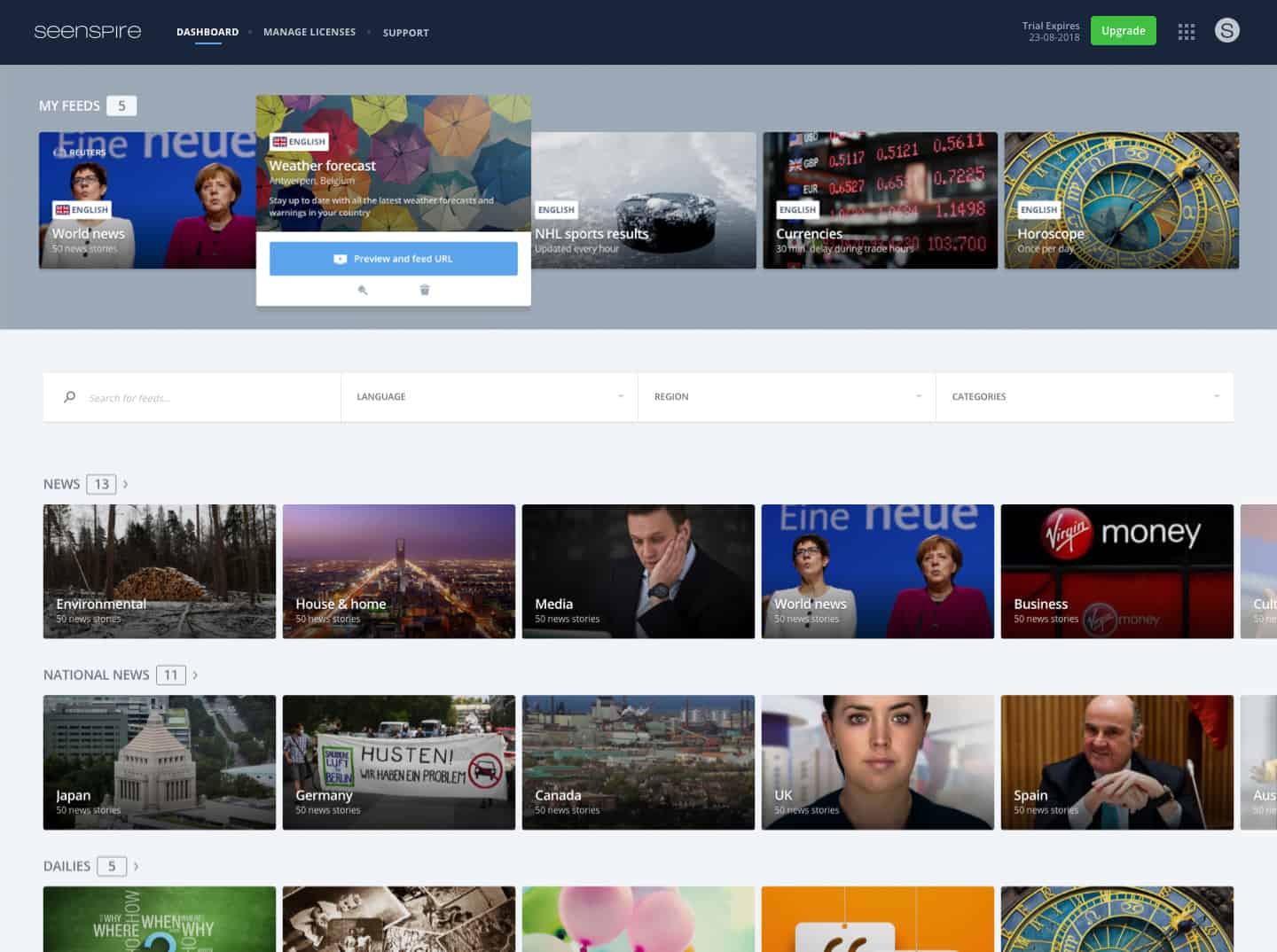The height and width of the screenshot is (952, 1277).
Task: Go to Manage Licenses
Action: coord(309,32)
